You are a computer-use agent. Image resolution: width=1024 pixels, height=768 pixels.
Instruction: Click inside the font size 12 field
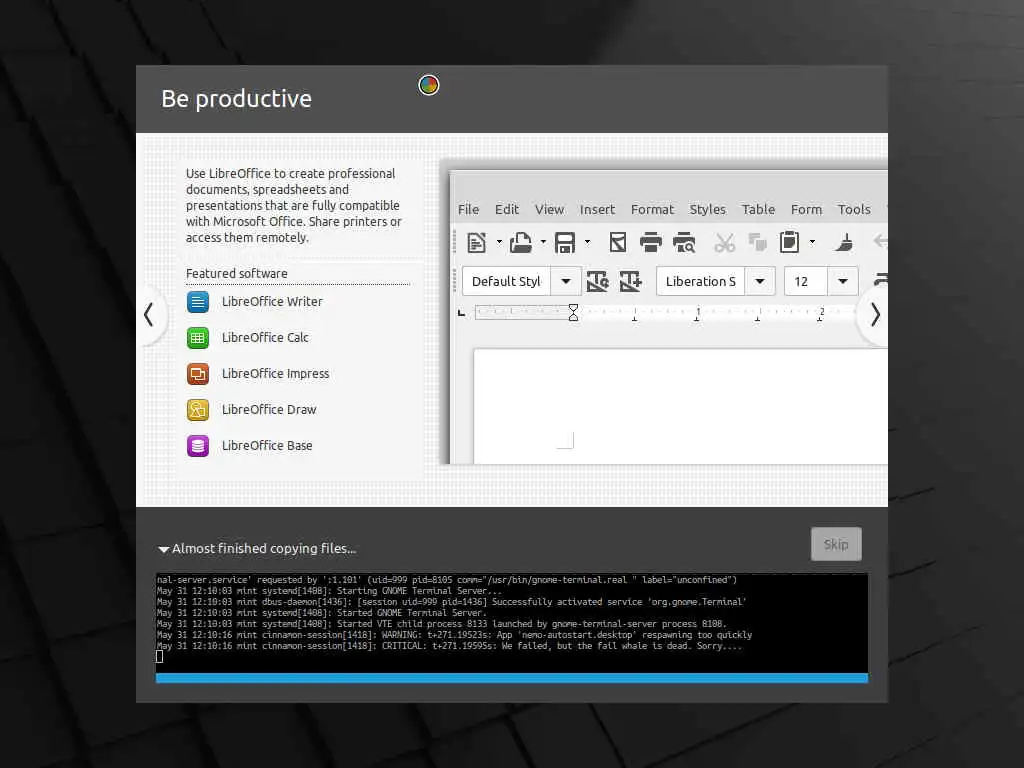[805, 281]
